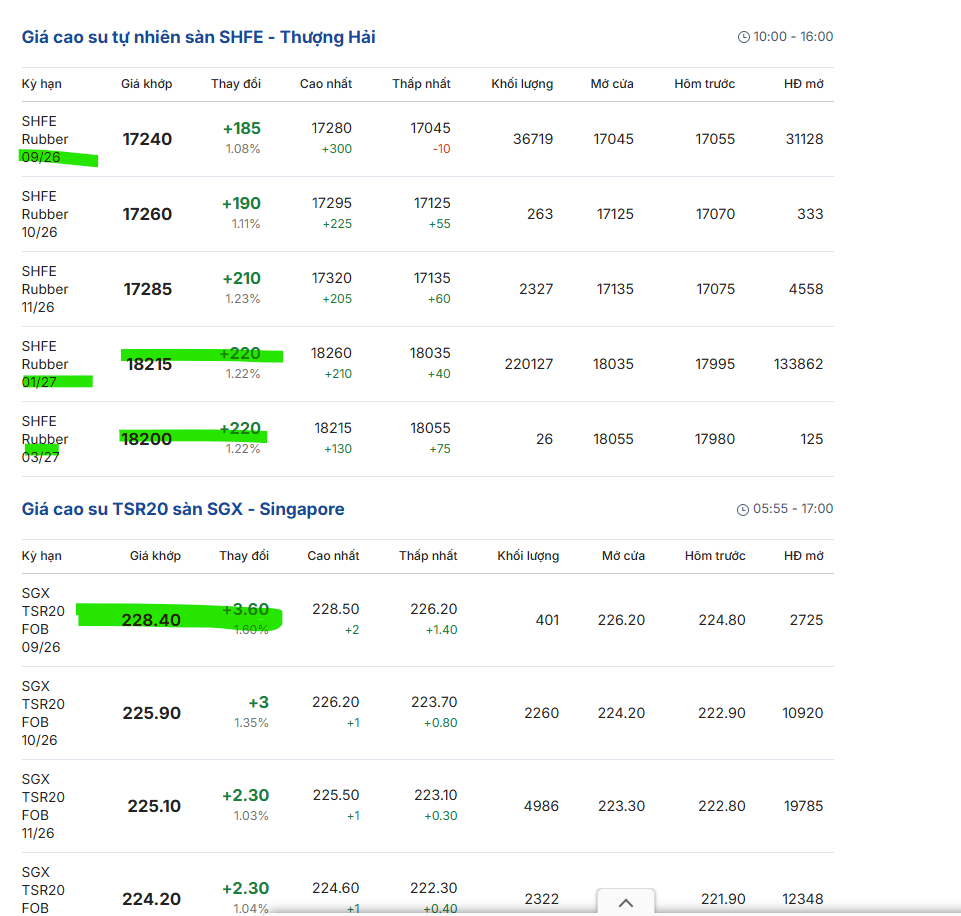Click SGX open price 223.30

[621, 806]
